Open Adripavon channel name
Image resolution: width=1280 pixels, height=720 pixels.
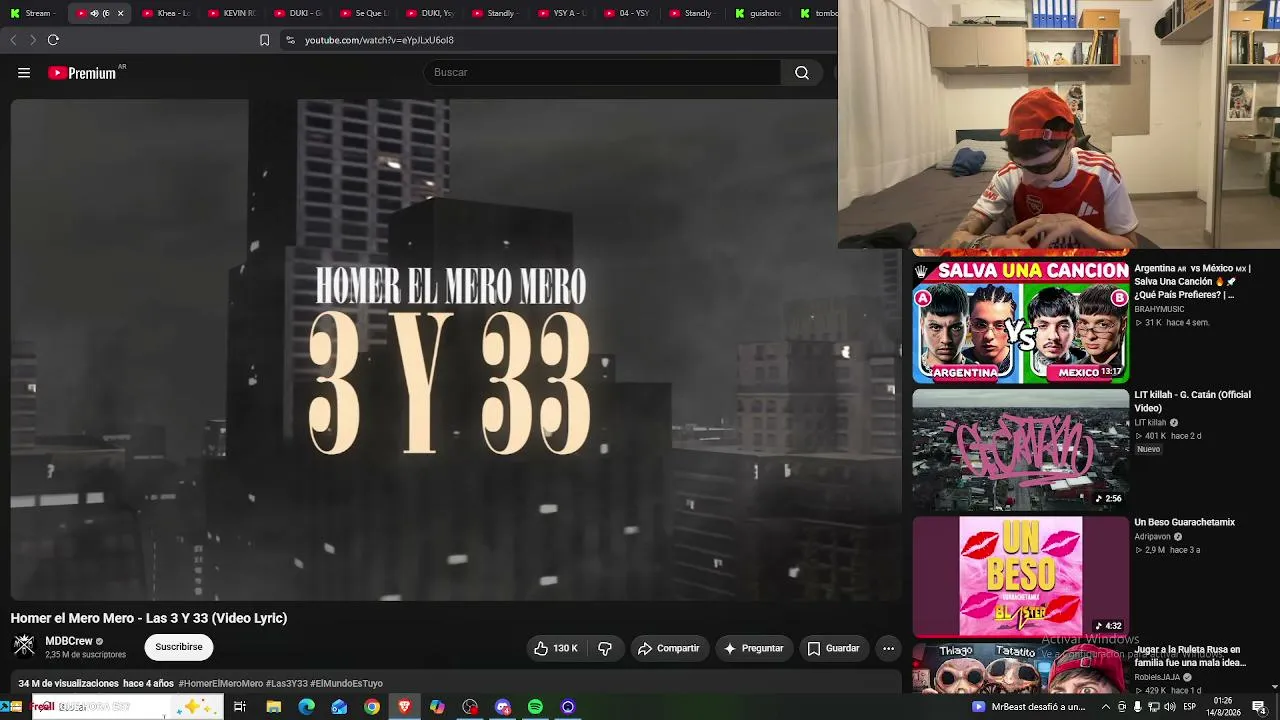click(x=1152, y=537)
